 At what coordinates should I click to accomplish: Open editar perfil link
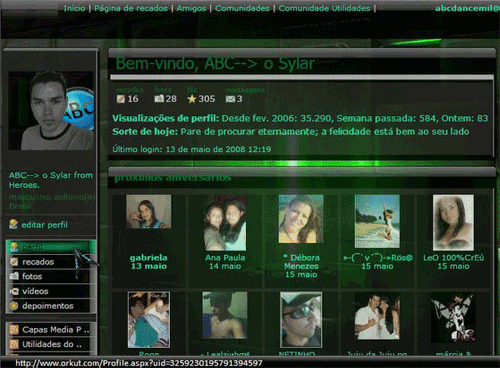point(44,225)
